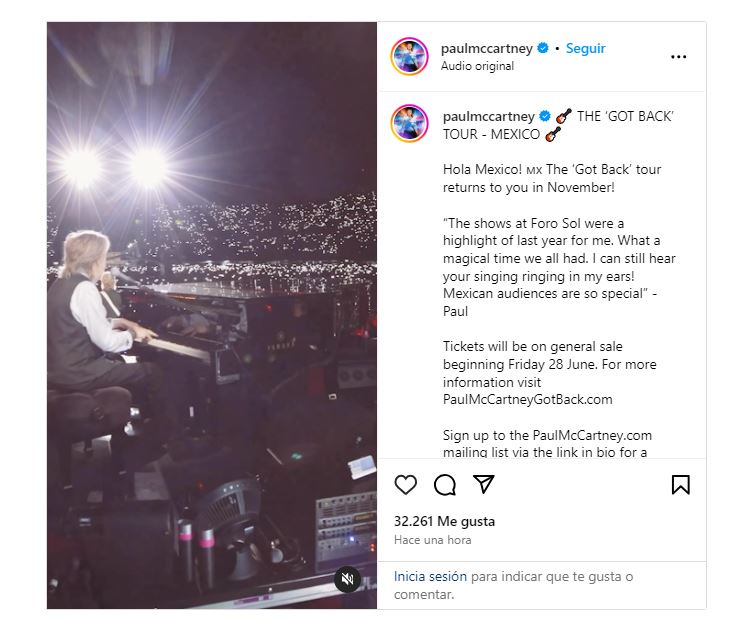View who liked via 32.261 Me gusta

(x=444, y=521)
